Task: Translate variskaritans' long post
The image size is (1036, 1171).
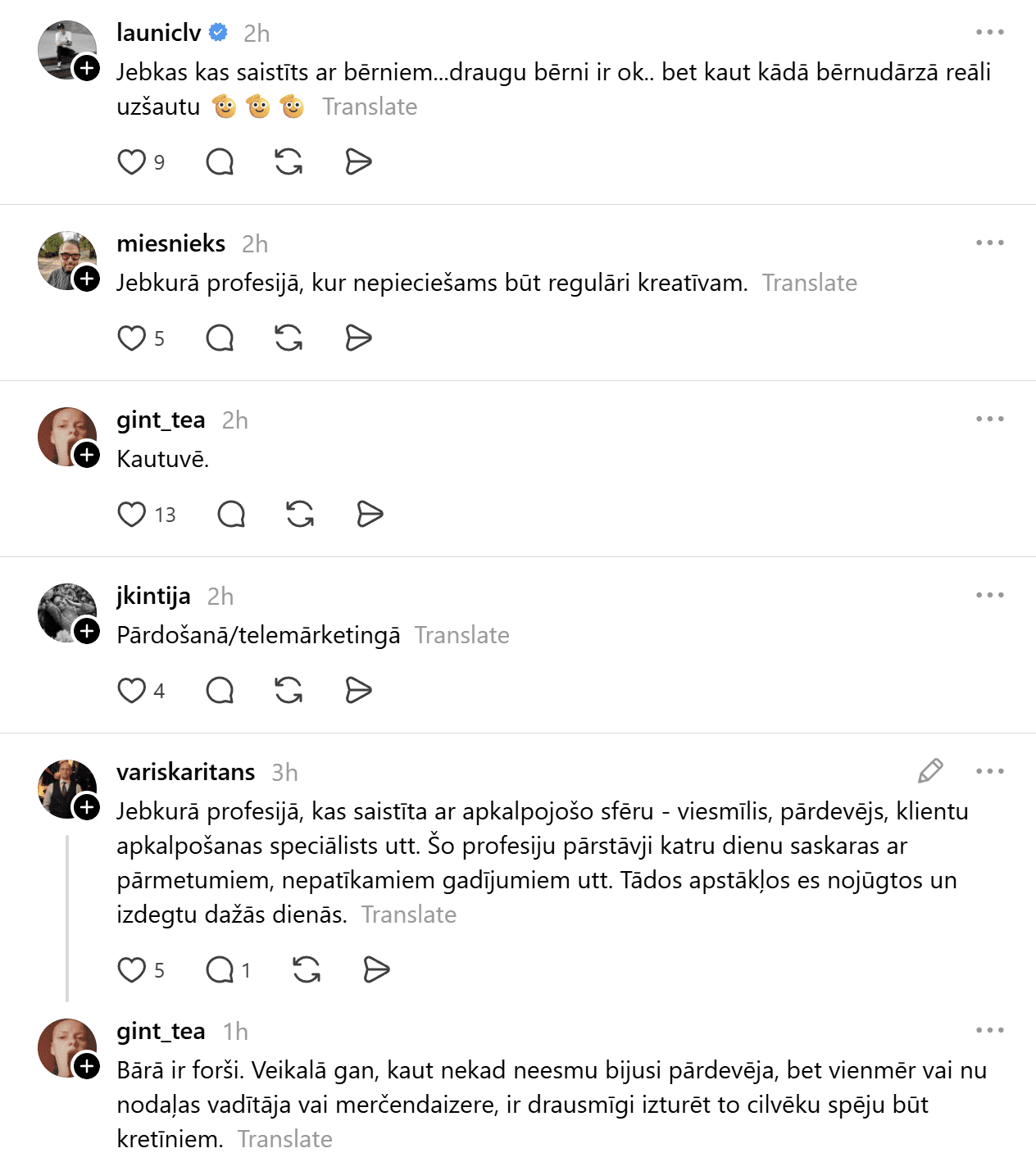Action: tap(409, 915)
